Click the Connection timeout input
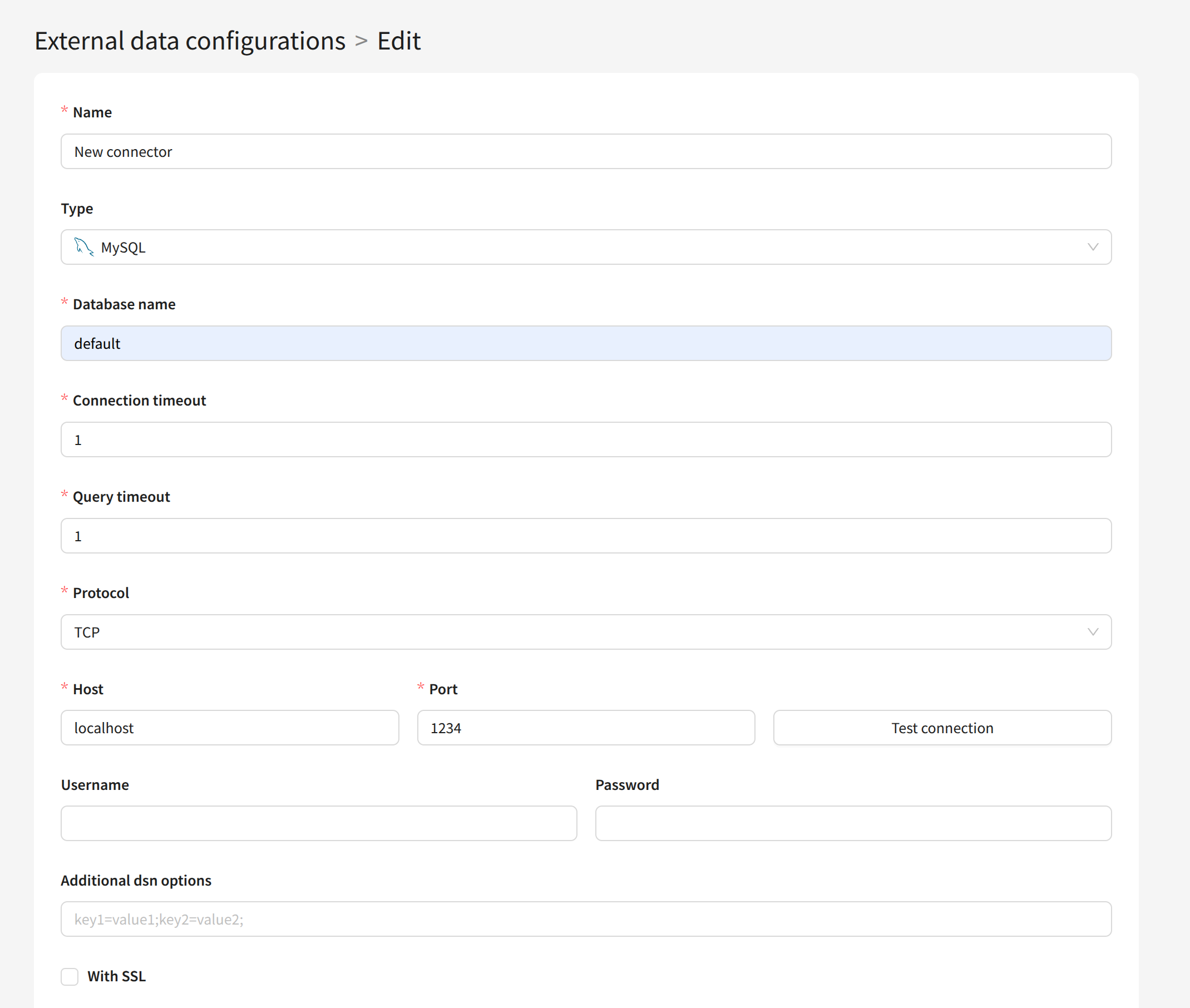 click(585, 439)
